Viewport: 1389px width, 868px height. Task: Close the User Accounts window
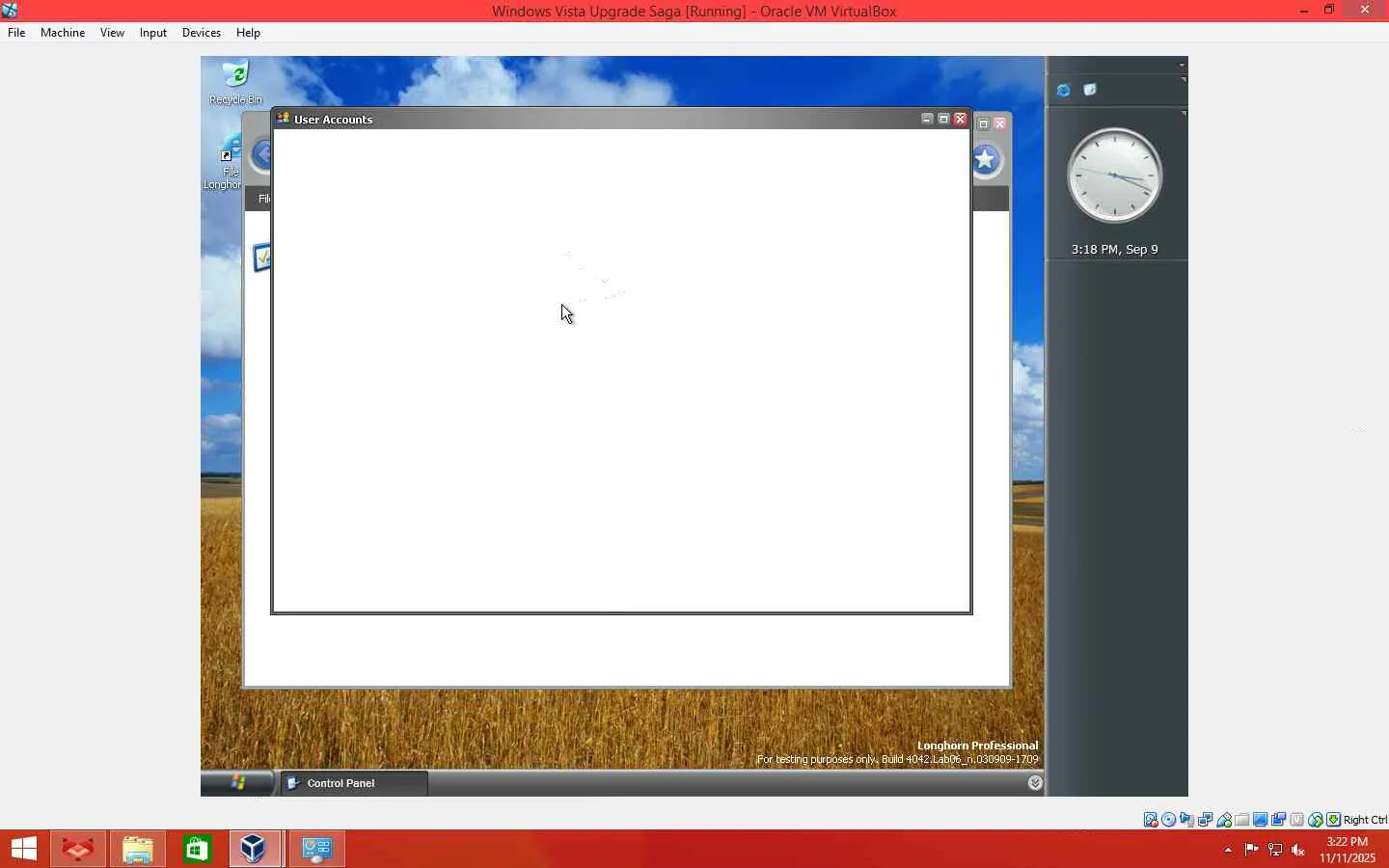pos(960,119)
